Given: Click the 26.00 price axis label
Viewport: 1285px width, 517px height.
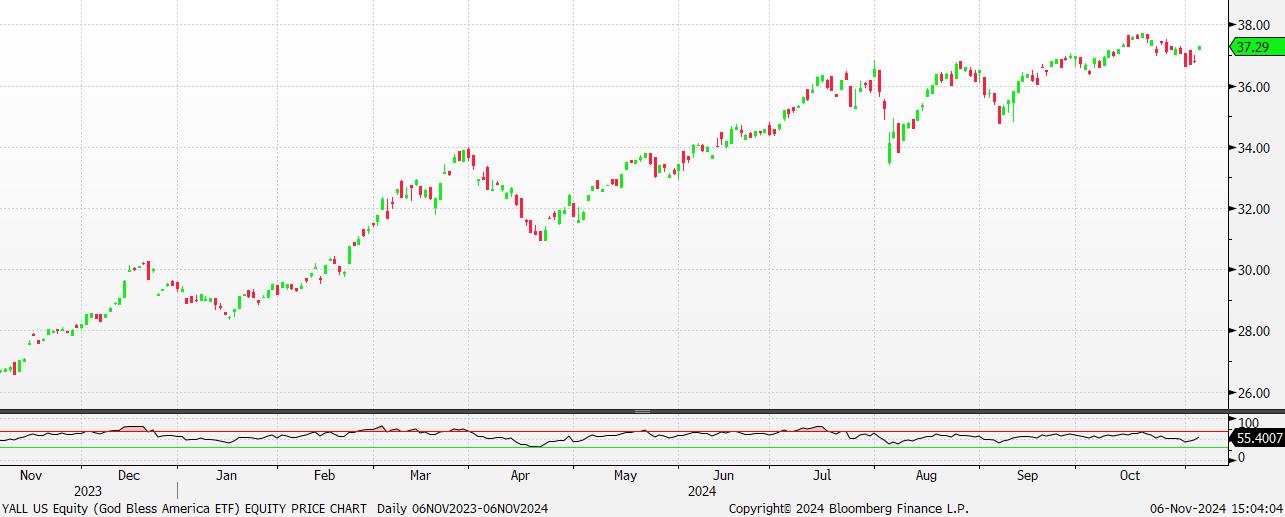Looking at the screenshot, I should (x=1253, y=393).
